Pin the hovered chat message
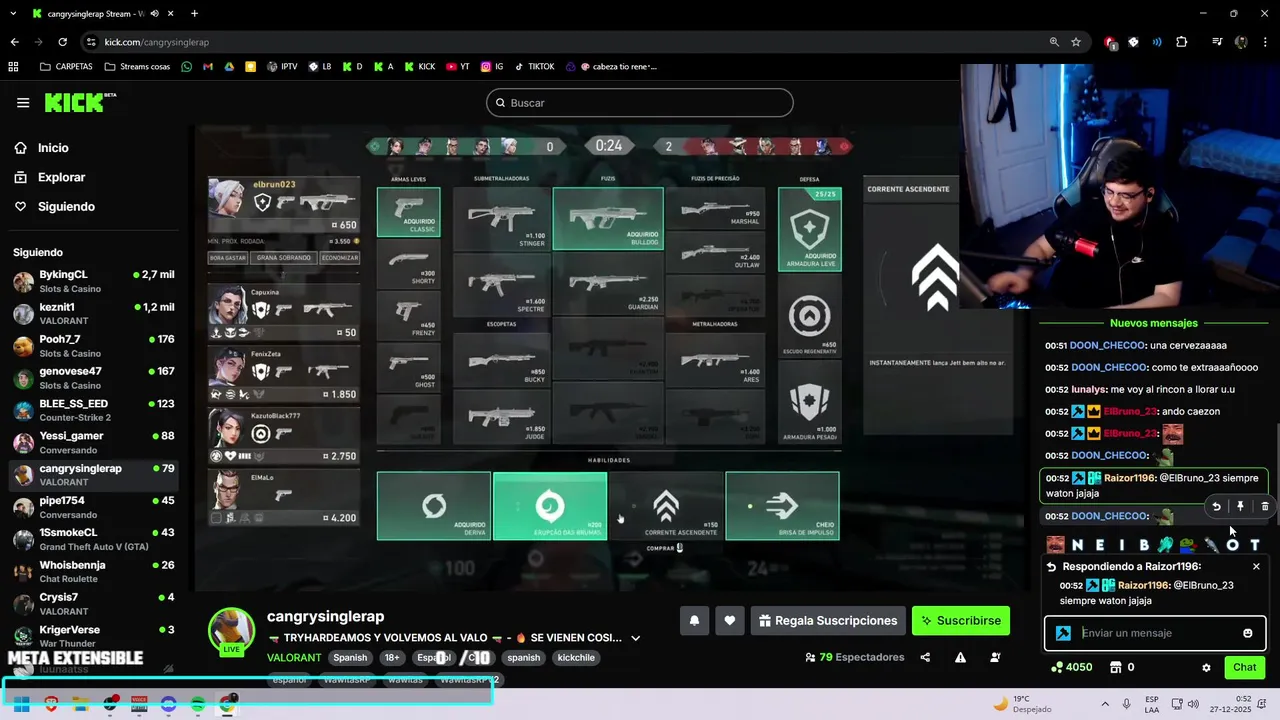Viewport: 1280px width, 720px height. (x=1240, y=507)
